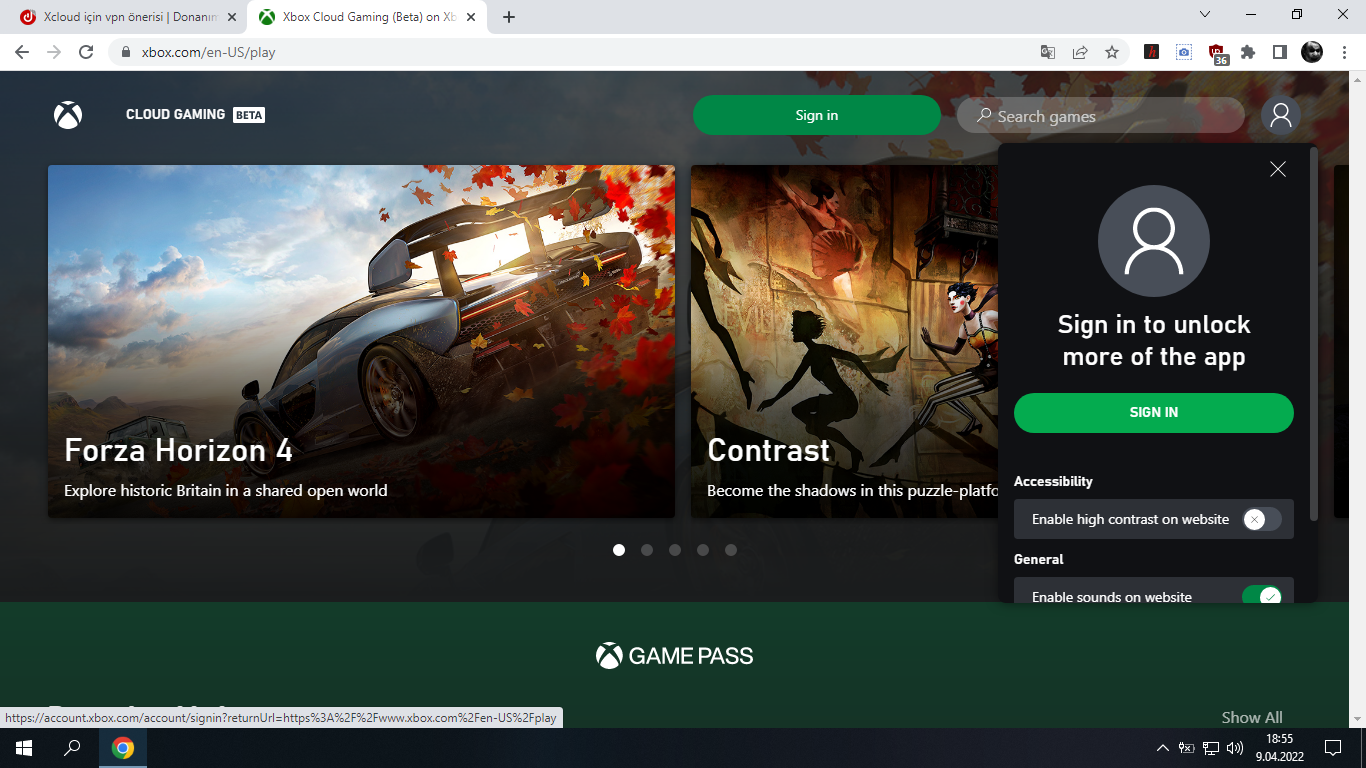
Task: Jump to the second carousel pagination dot
Action: point(647,550)
